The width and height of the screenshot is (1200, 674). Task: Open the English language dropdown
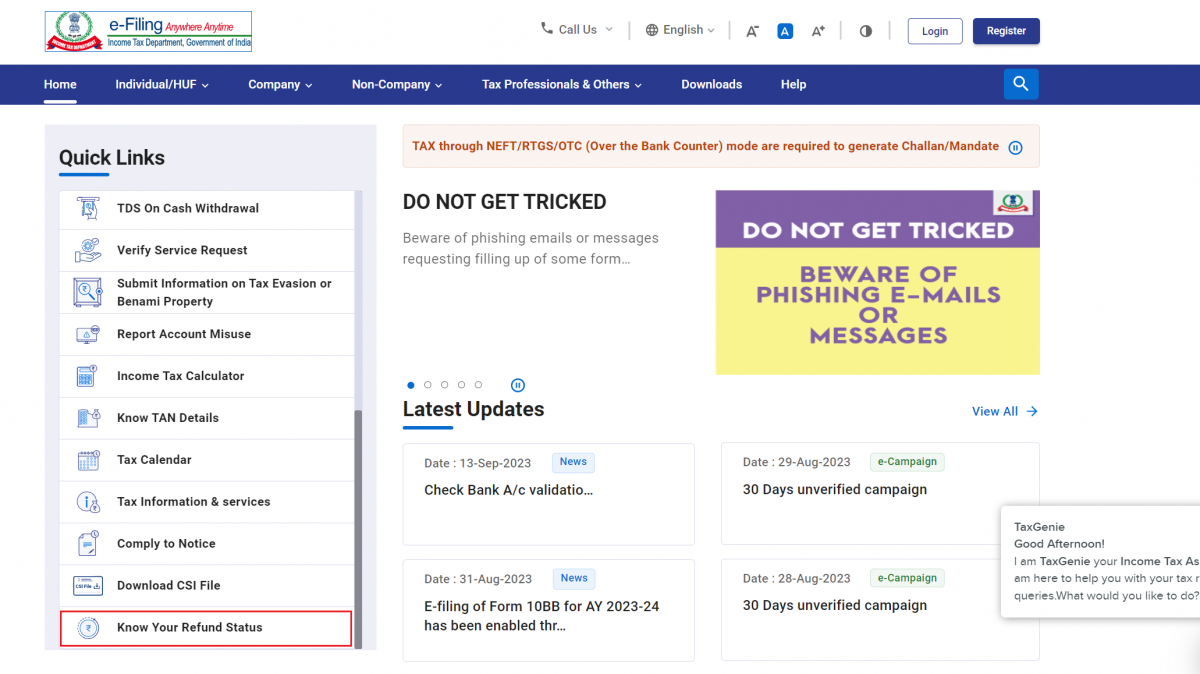click(x=680, y=30)
